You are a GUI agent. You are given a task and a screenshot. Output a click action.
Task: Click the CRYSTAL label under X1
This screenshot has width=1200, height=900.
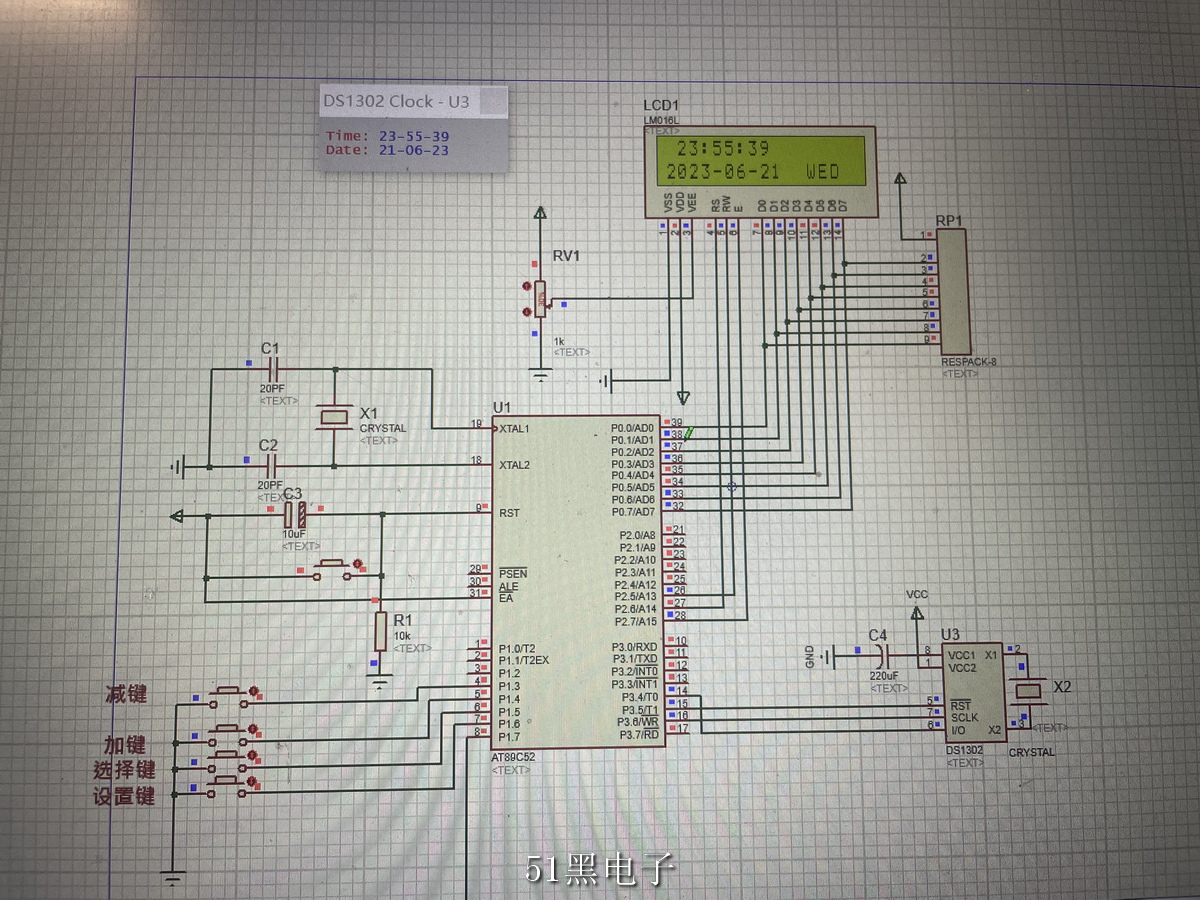(x=383, y=428)
